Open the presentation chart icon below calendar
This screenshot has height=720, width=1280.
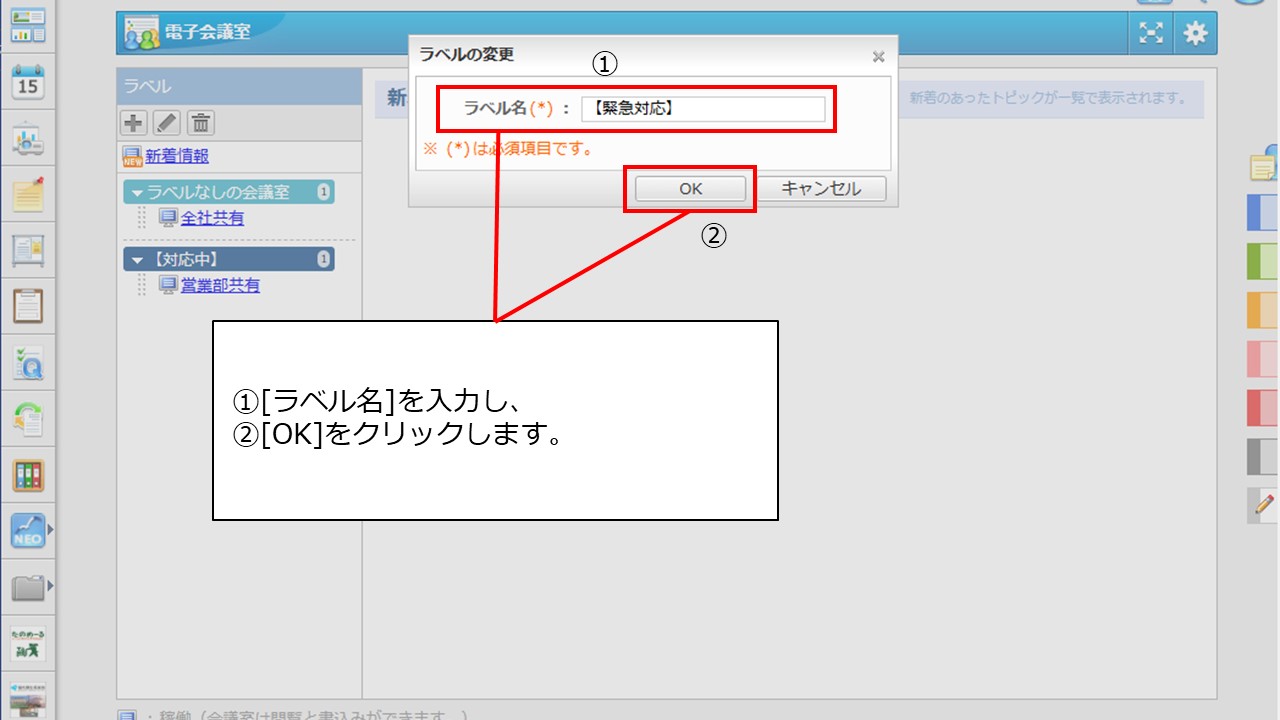pyautogui.click(x=28, y=138)
